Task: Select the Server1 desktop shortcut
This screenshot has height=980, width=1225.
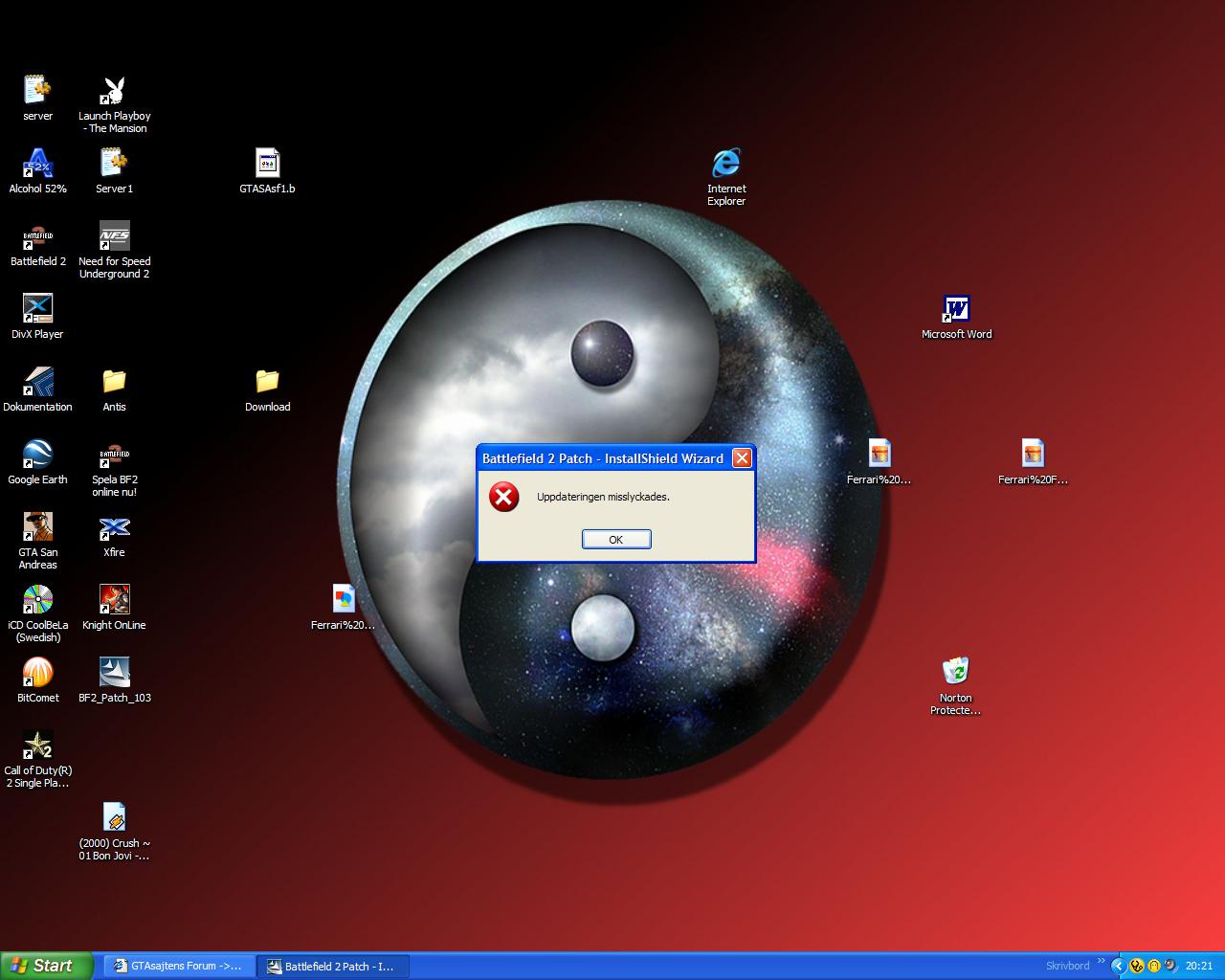Action: point(114,170)
